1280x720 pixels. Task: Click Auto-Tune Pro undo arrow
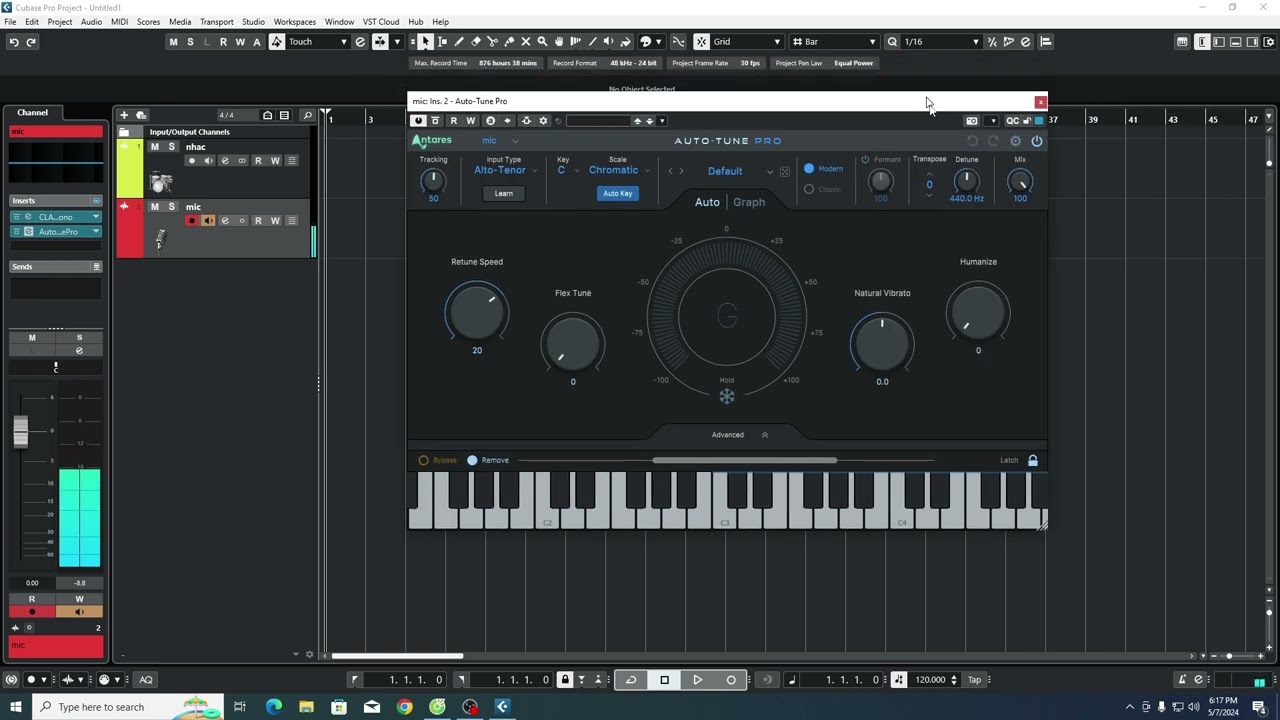coord(972,141)
